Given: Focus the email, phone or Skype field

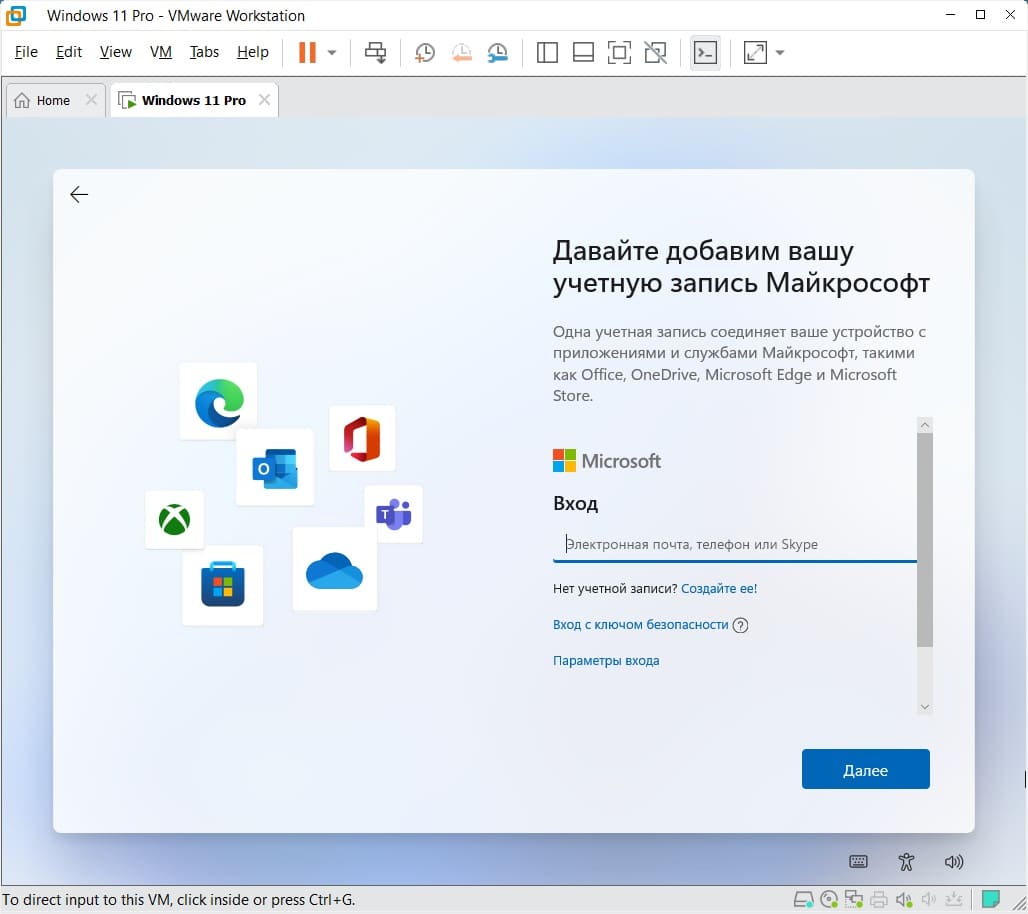Looking at the screenshot, I should click(734, 544).
